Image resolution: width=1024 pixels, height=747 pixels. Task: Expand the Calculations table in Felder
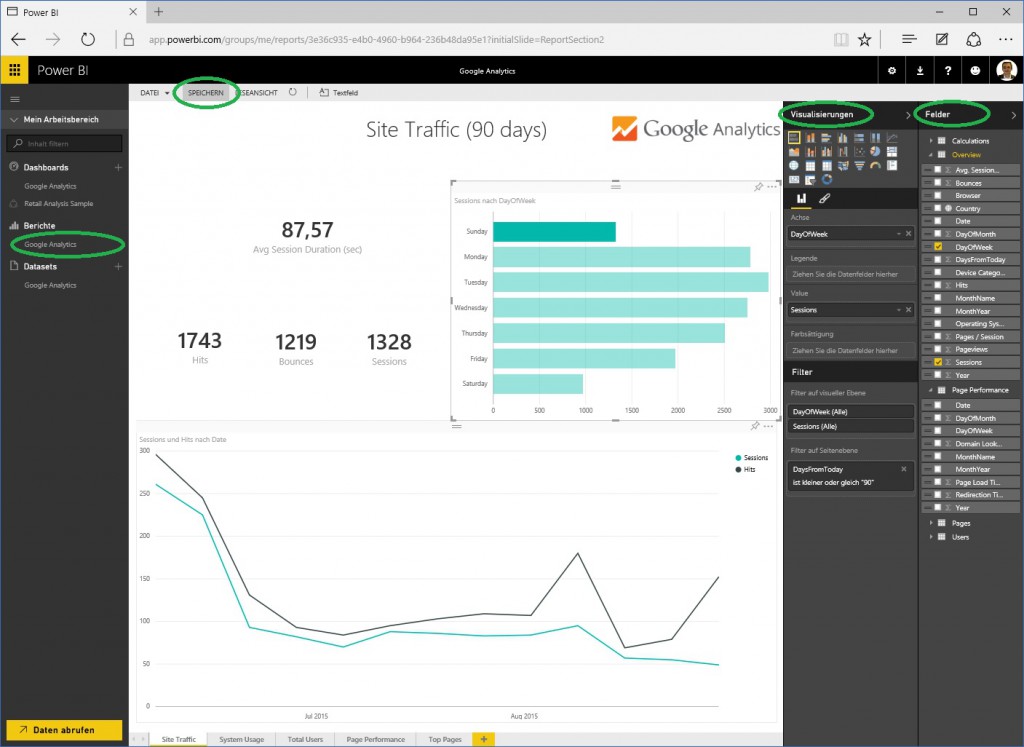click(931, 141)
